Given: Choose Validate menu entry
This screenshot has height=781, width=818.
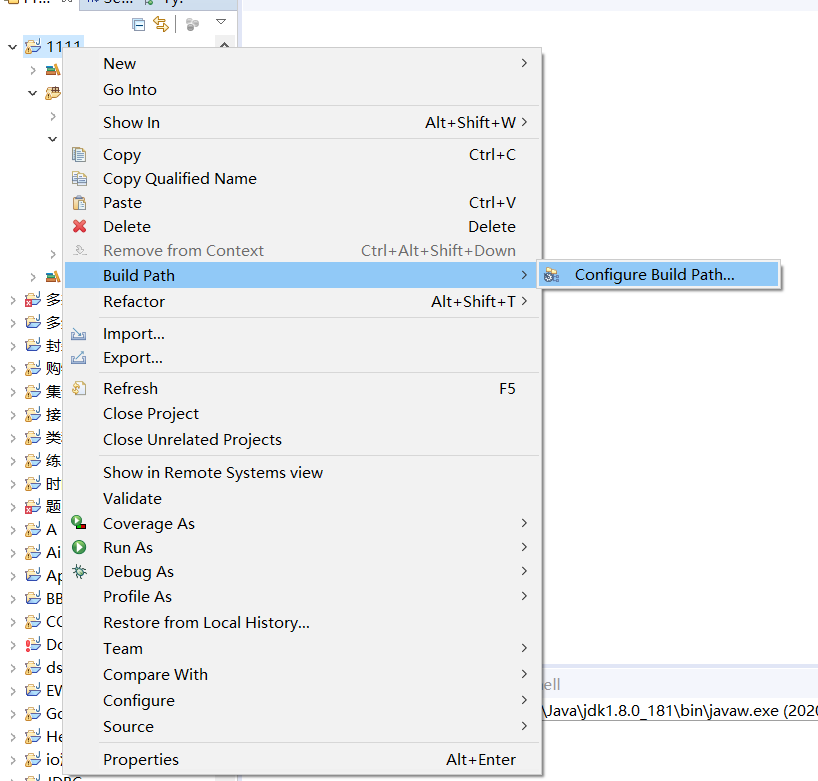Looking at the screenshot, I should coord(303,499).
